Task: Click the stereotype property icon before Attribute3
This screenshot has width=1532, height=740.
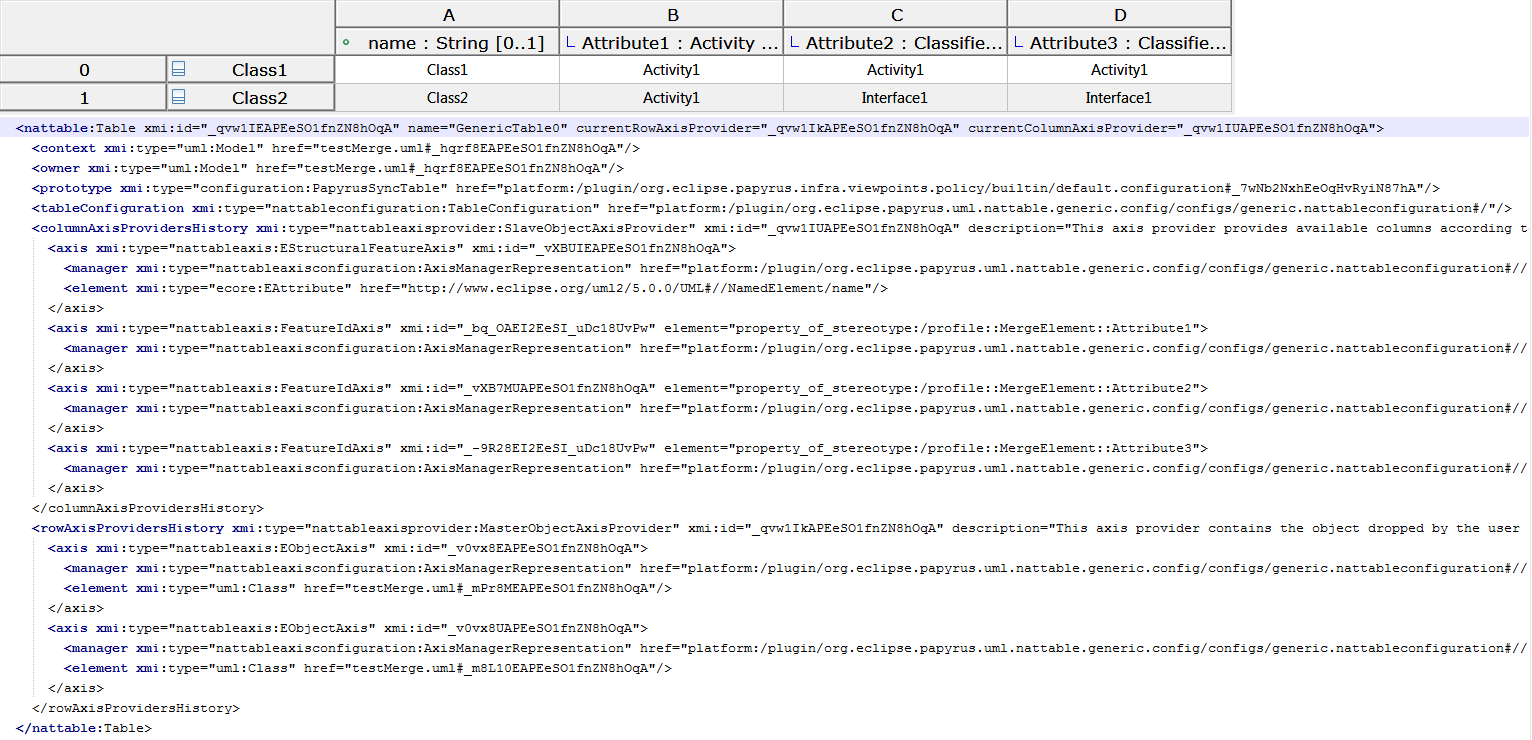Action: (1019, 42)
